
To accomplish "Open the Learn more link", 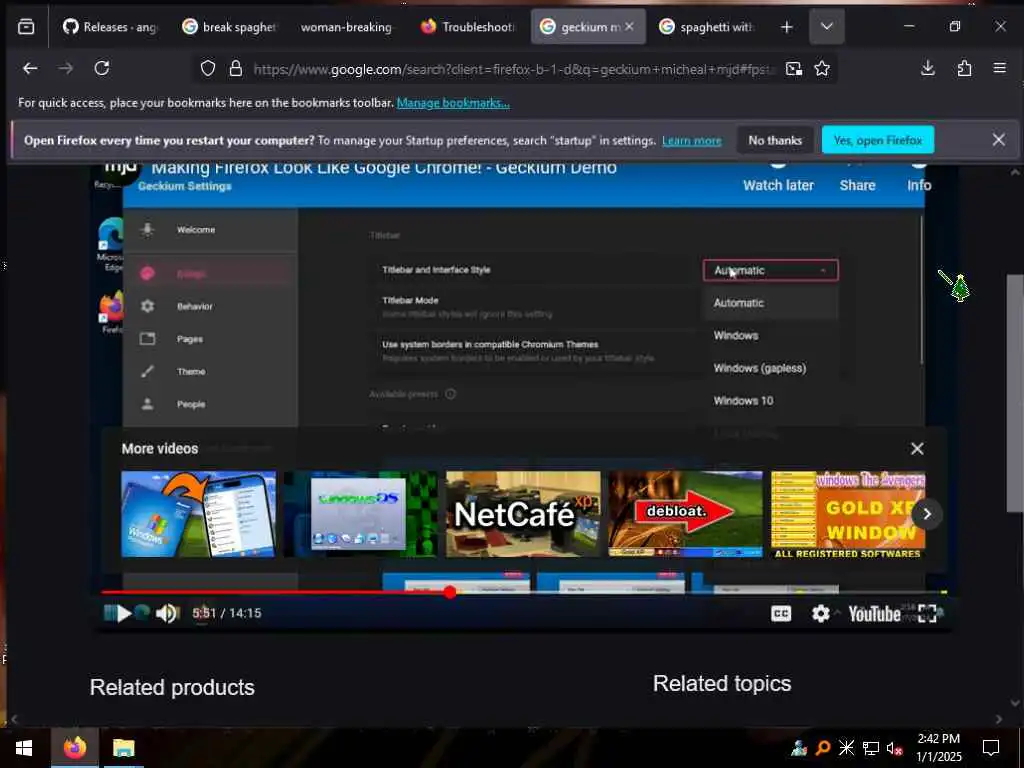I will tap(692, 140).
